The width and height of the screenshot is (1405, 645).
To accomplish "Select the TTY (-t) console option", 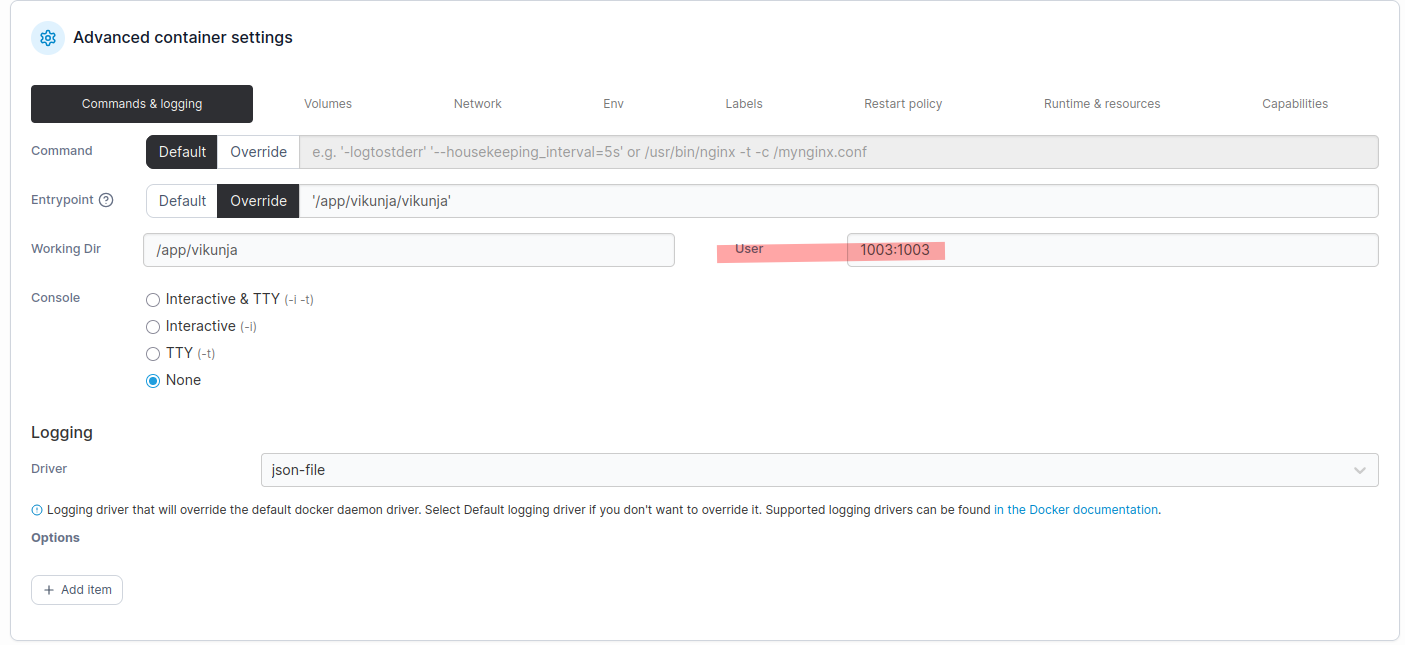I will pos(153,353).
